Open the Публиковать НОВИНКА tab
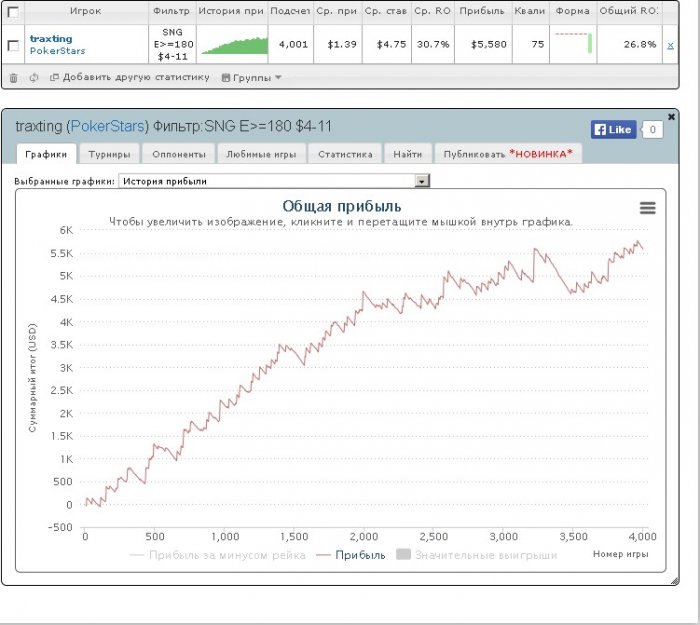This screenshot has height=625, width=700. coord(508,154)
